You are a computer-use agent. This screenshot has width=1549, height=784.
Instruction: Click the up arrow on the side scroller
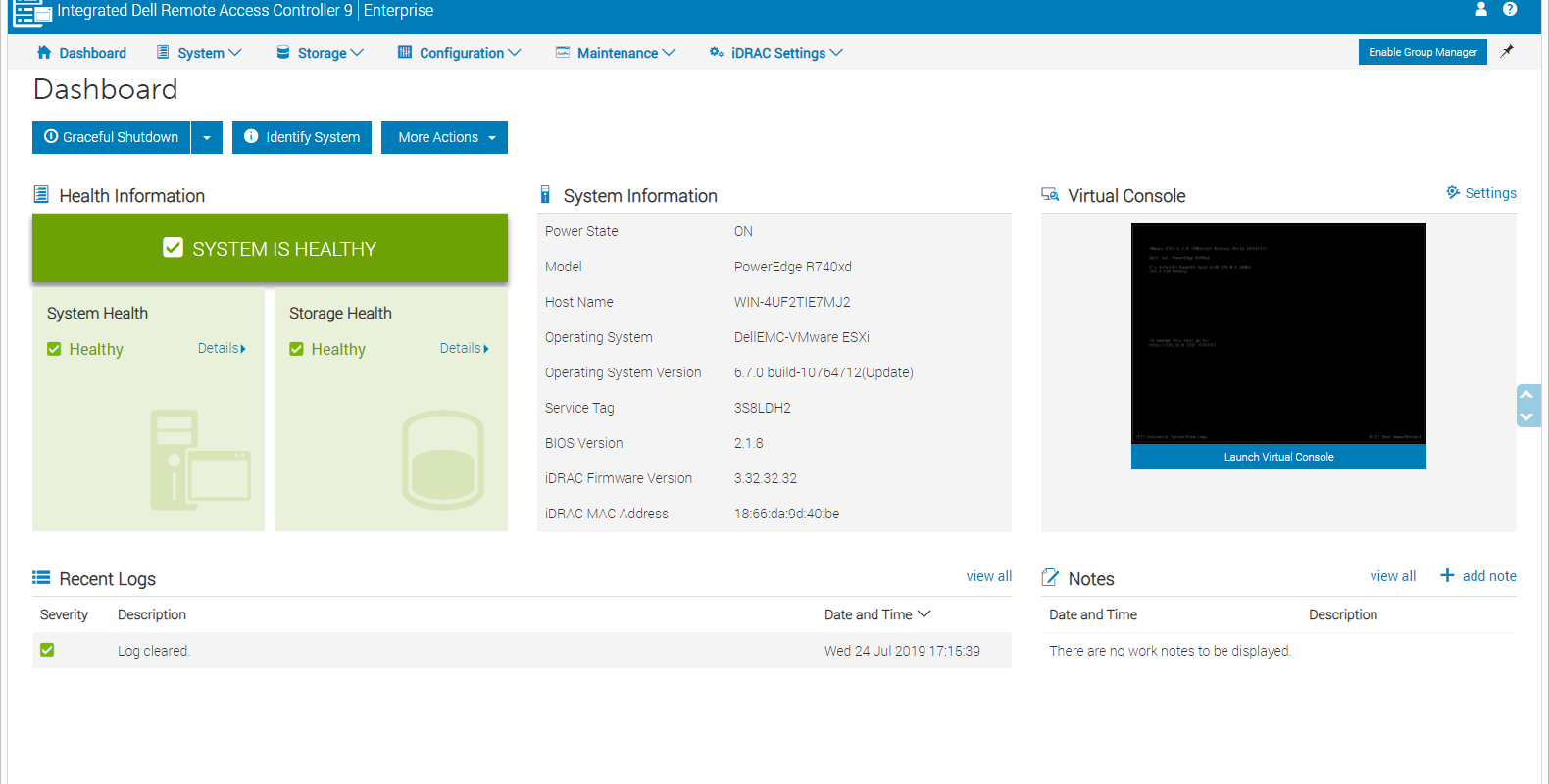1526,394
